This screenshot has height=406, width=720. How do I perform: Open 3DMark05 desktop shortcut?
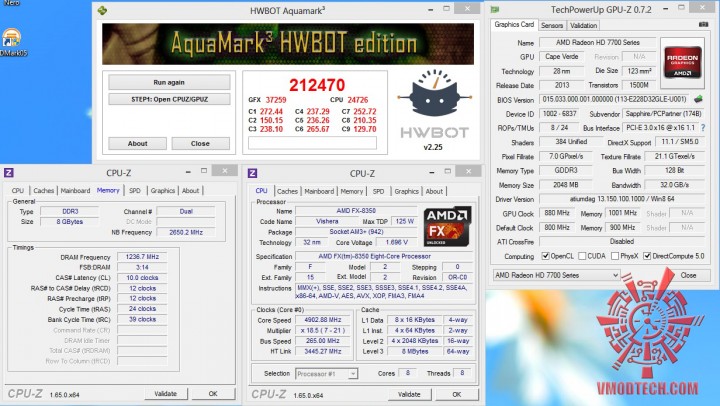tap(11, 43)
